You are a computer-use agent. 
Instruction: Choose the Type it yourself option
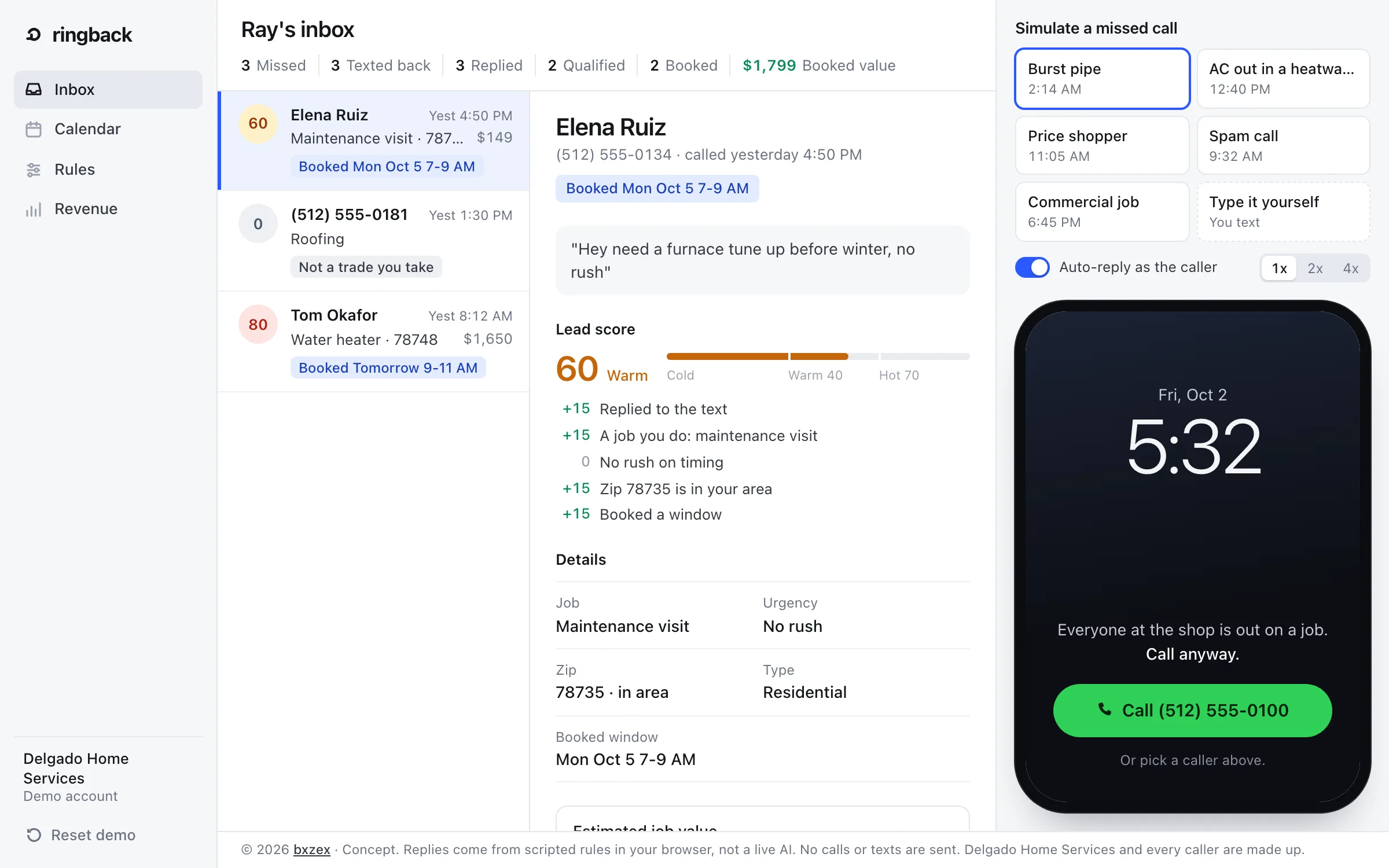(x=1283, y=212)
